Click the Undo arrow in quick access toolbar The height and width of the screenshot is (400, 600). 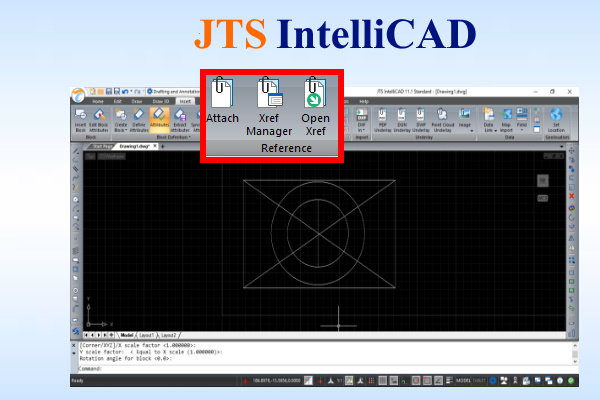coord(125,92)
